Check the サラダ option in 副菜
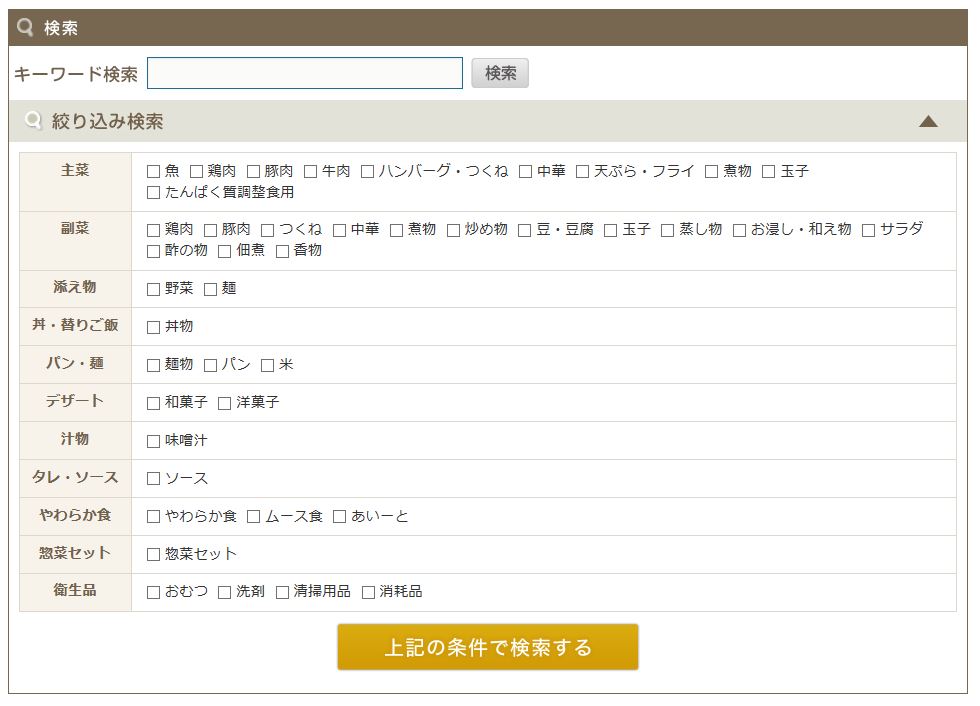 (x=869, y=230)
